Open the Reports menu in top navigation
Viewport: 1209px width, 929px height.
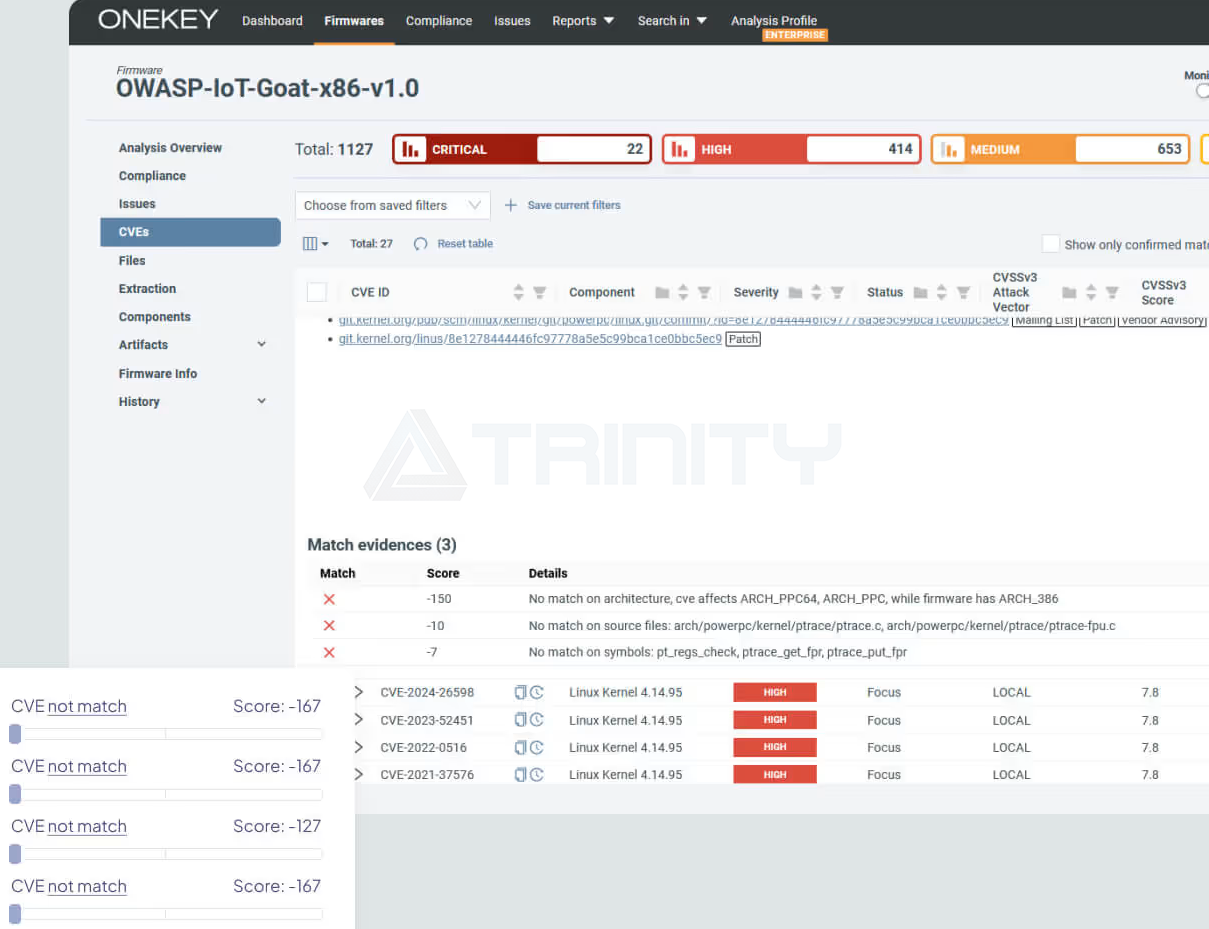583,21
